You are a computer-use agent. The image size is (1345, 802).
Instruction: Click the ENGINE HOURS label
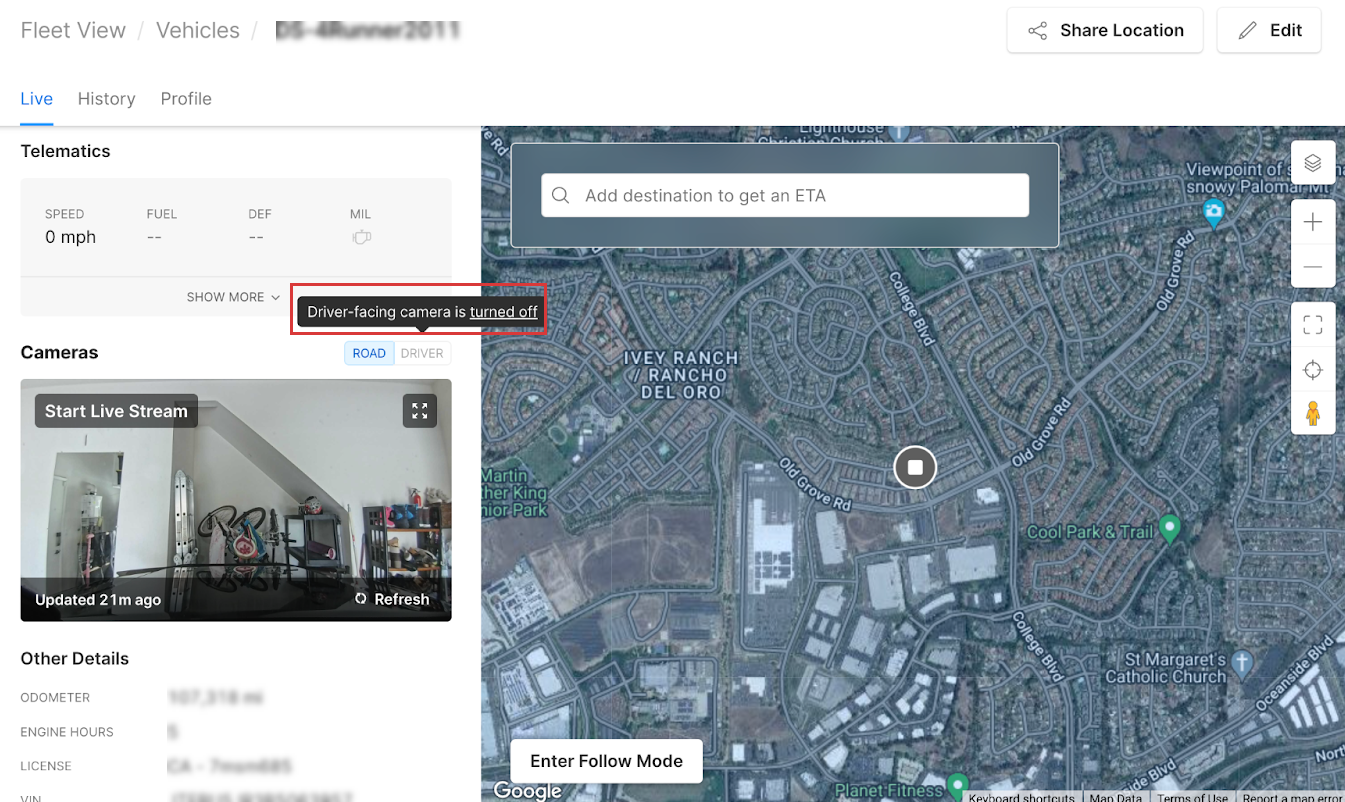67,732
